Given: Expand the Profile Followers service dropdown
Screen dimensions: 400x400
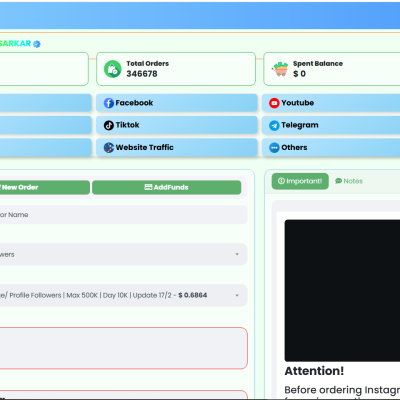Looking at the screenshot, I should 123,295.
